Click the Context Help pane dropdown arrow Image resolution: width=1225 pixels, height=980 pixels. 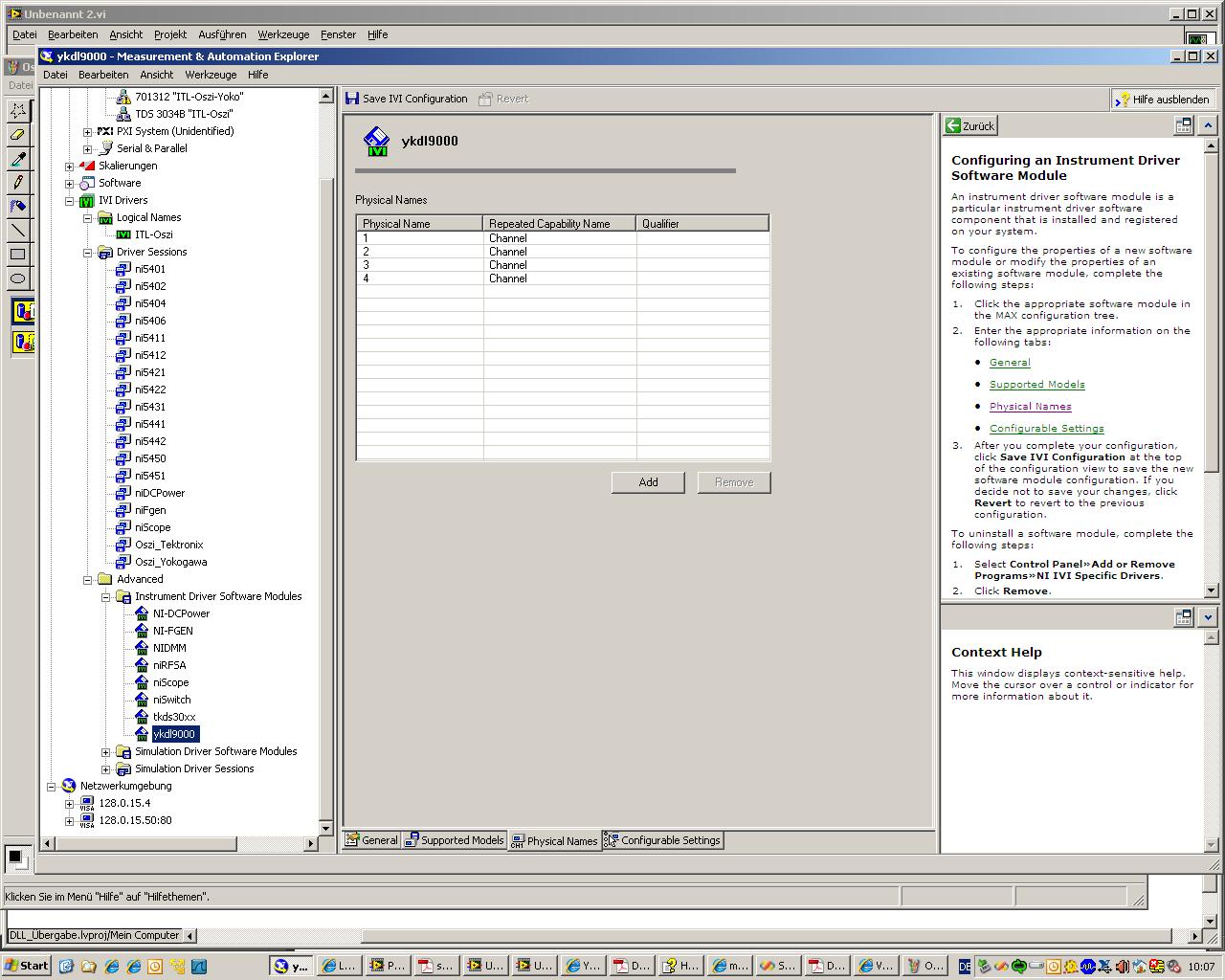pos(1208,617)
